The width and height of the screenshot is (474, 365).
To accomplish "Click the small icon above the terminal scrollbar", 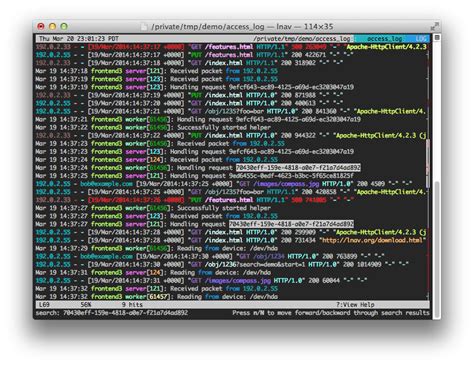I will [x=437, y=38].
